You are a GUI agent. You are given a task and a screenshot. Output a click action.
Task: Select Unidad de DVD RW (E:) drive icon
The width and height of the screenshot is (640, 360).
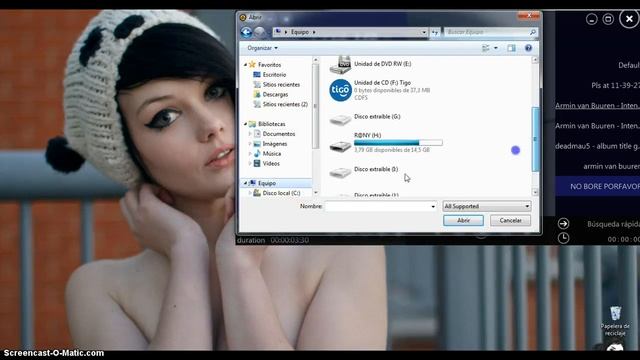coord(340,64)
